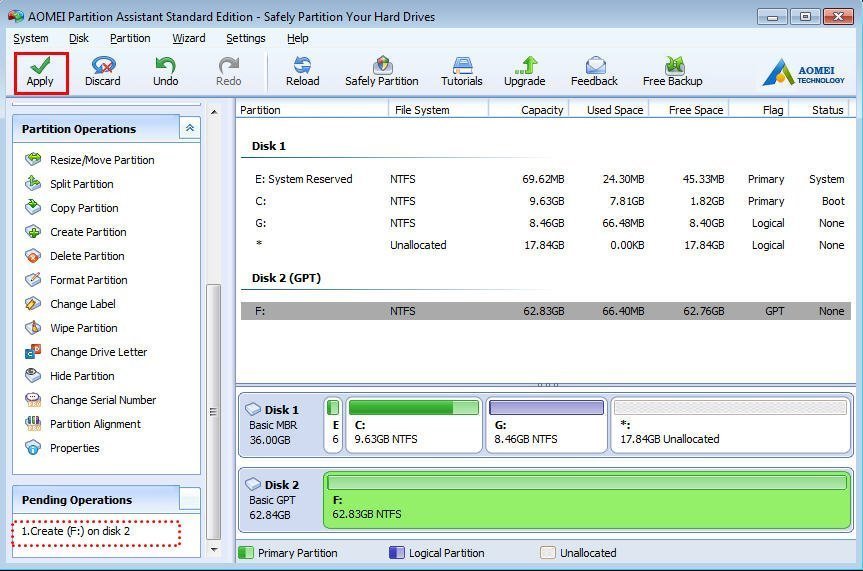
Task: Choose Change Label operation
Action: click(70, 304)
